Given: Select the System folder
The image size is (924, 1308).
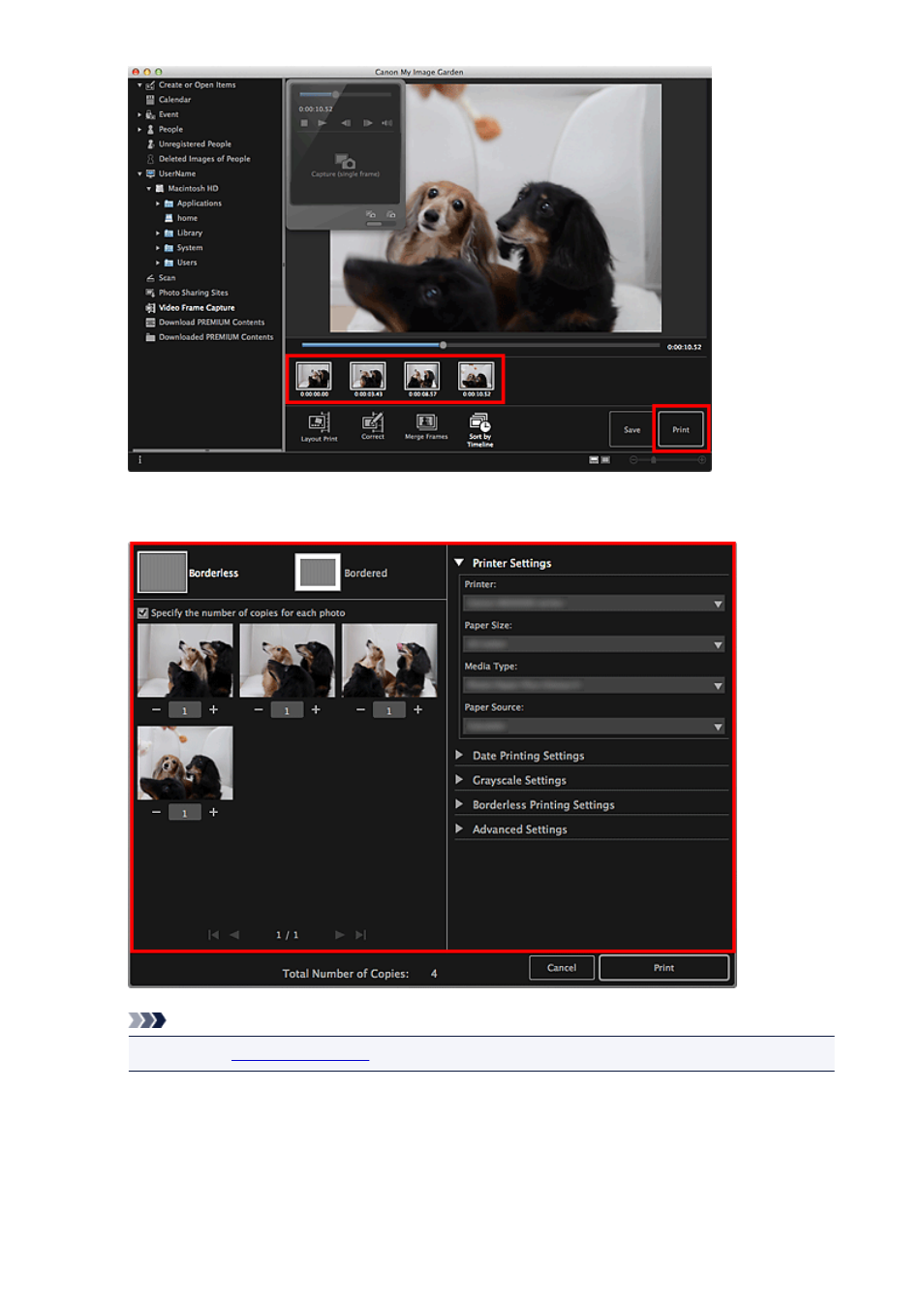Looking at the screenshot, I should (x=189, y=248).
